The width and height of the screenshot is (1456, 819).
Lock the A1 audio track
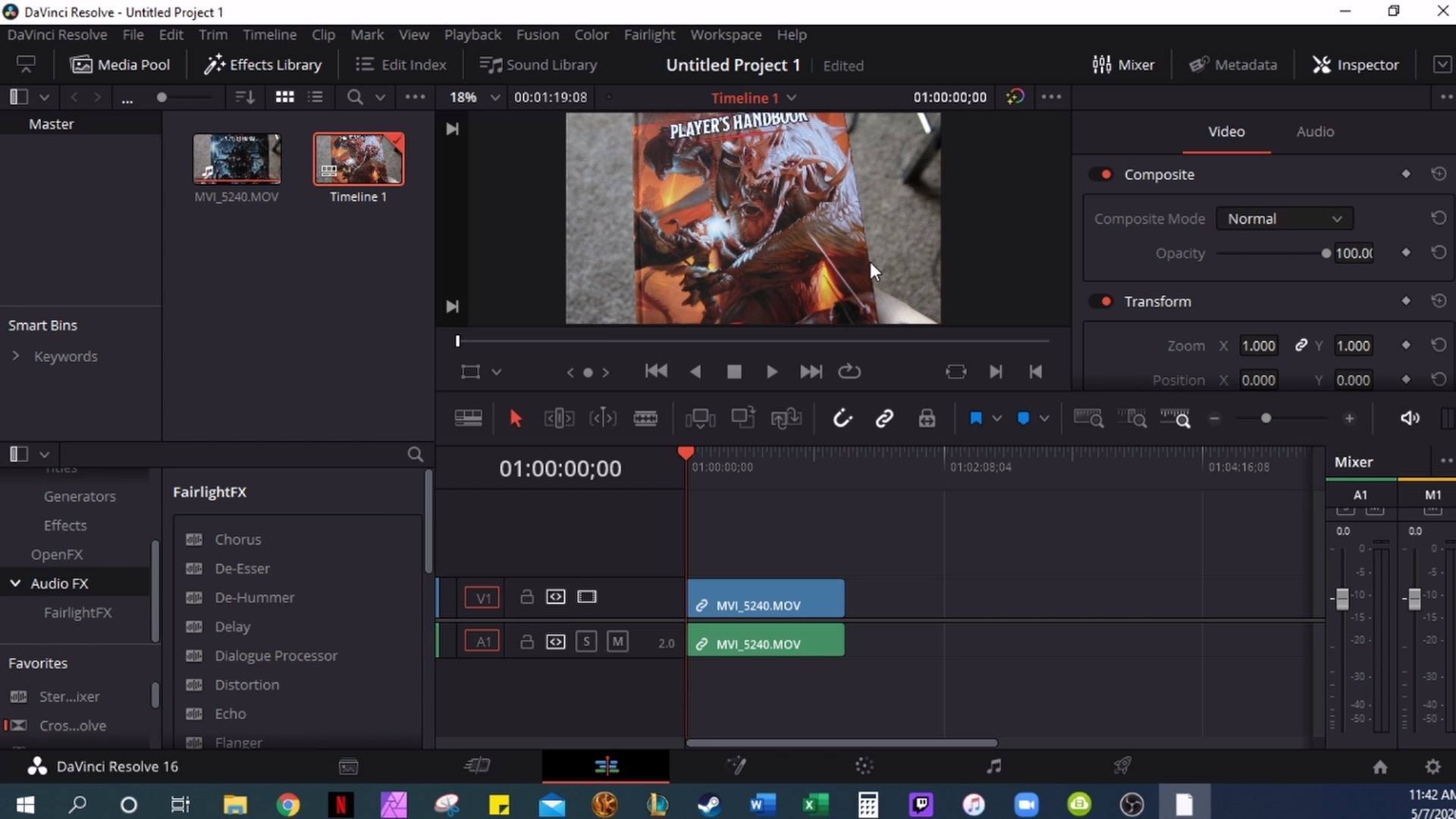point(526,642)
